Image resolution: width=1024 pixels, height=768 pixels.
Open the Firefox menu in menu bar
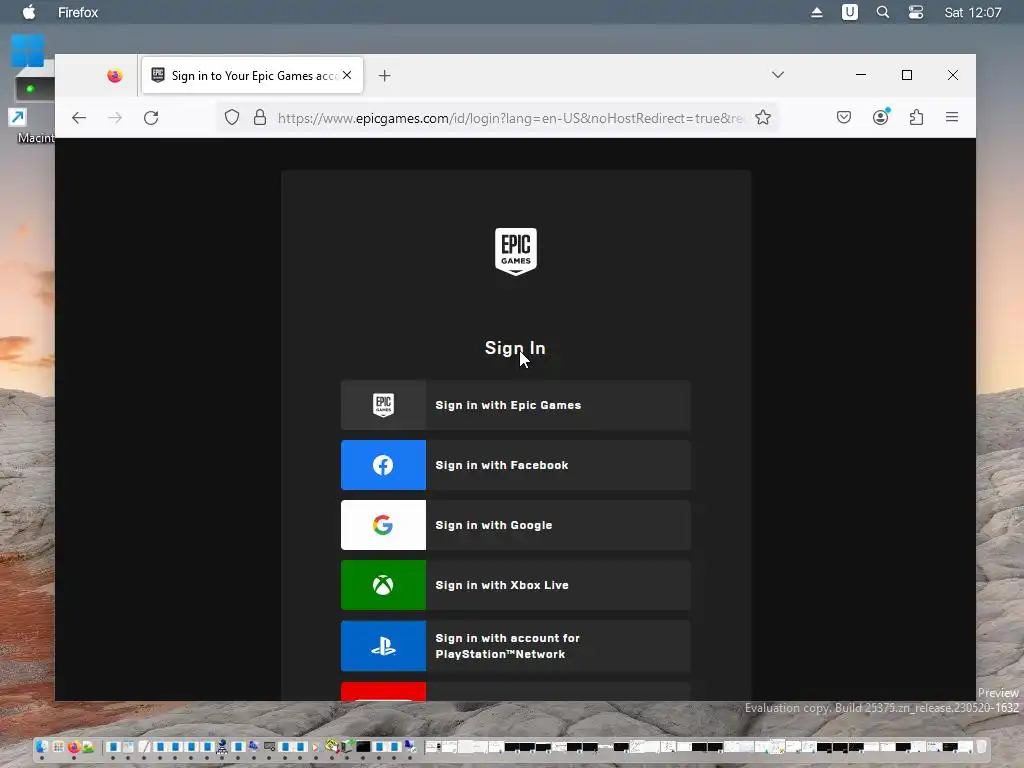(78, 12)
